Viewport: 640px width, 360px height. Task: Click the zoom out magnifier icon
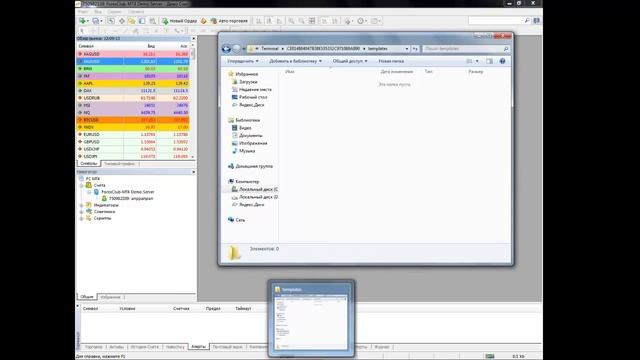click(302, 20)
